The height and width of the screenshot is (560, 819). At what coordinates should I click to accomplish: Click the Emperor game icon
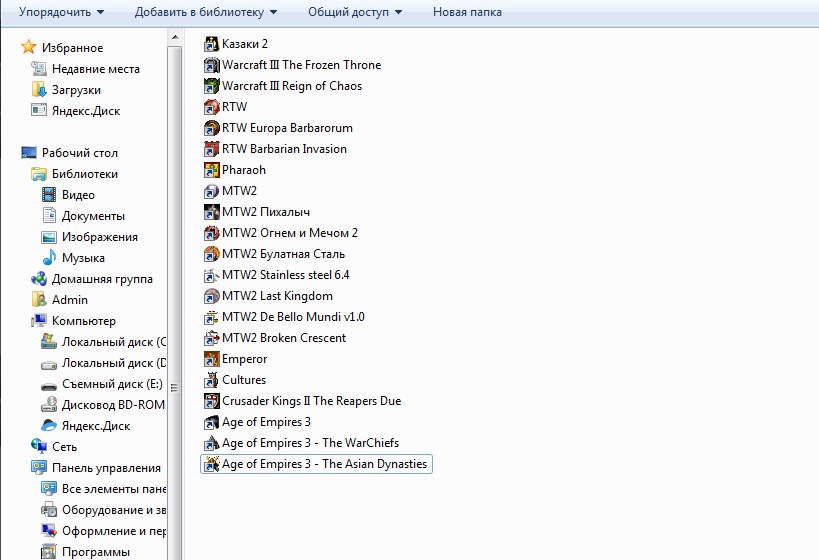coord(211,359)
